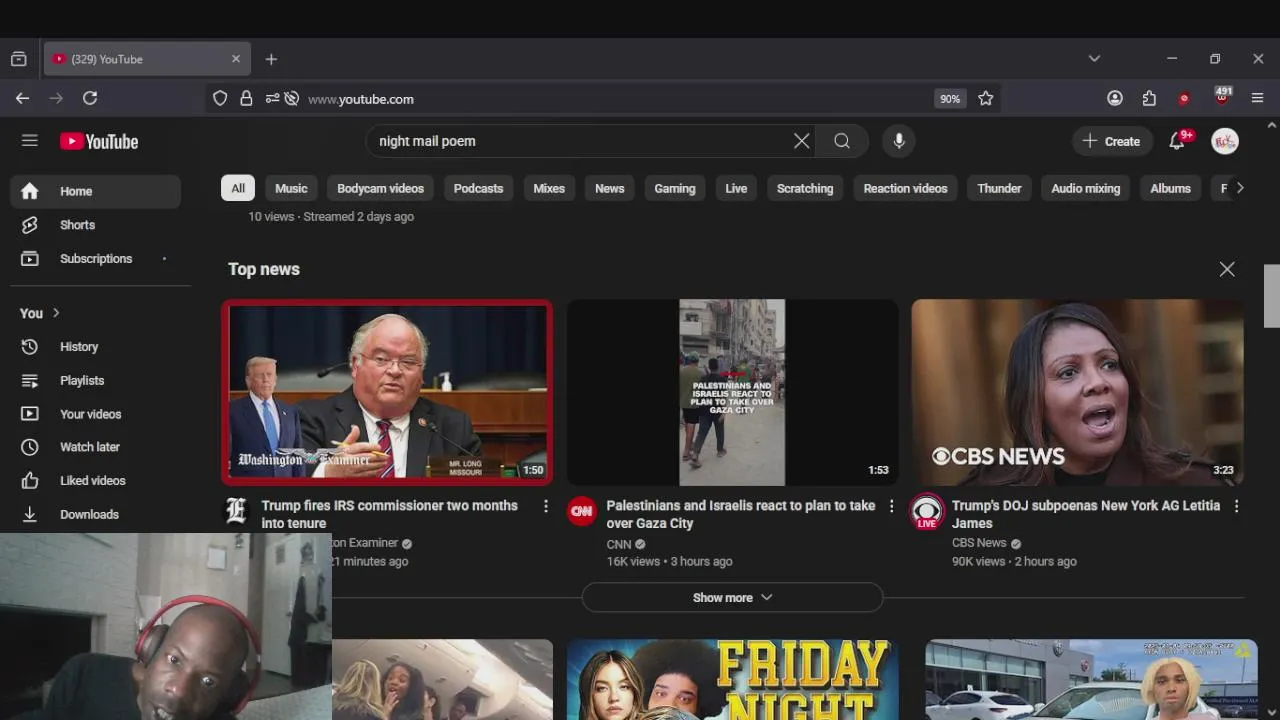The image size is (1280, 720).
Task: Open Your videos in sidebar
Action: tap(95, 414)
